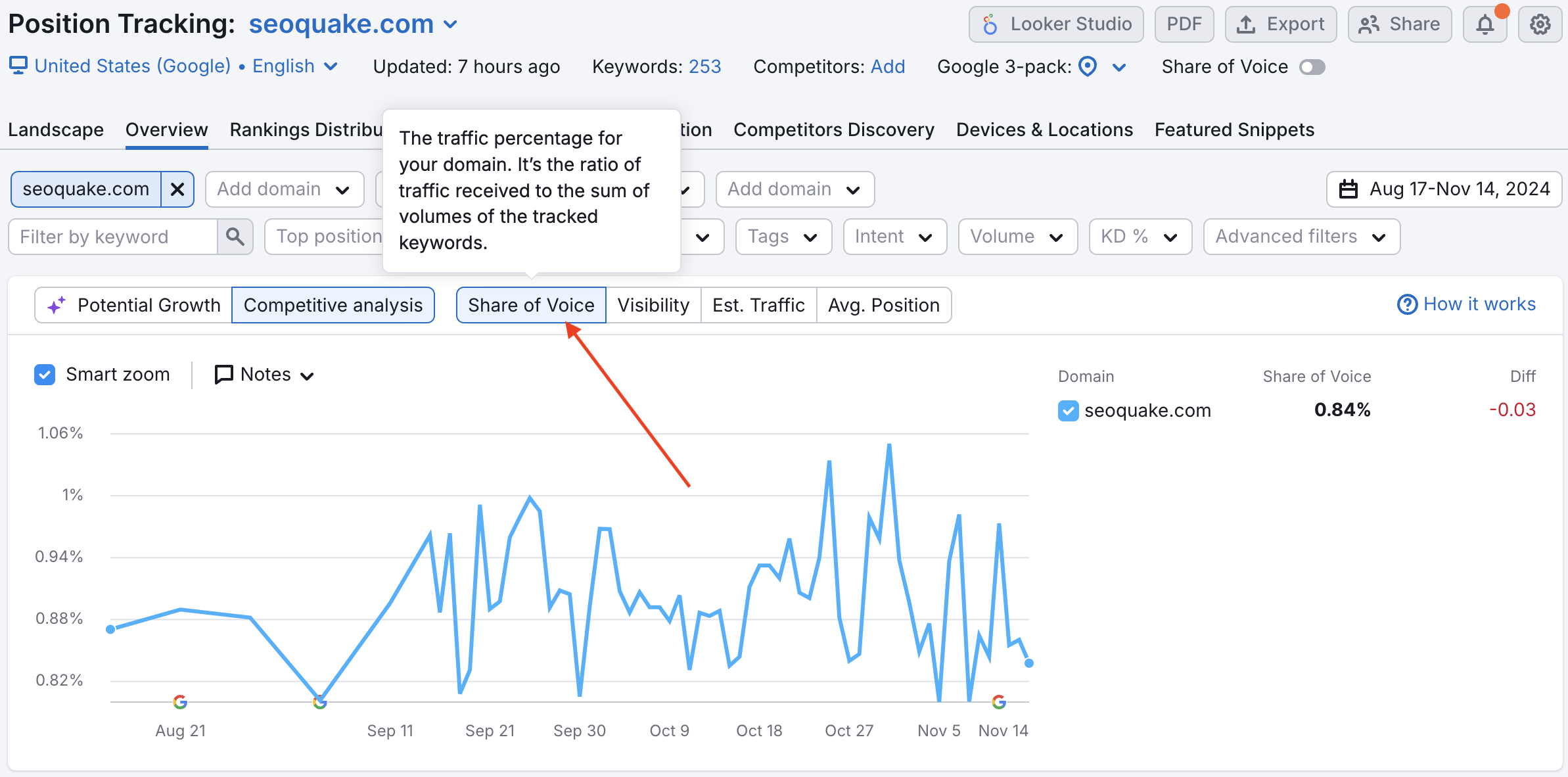Select Competitive analysis view
The height and width of the screenshot is (777, 1568).
coord(333,305)
